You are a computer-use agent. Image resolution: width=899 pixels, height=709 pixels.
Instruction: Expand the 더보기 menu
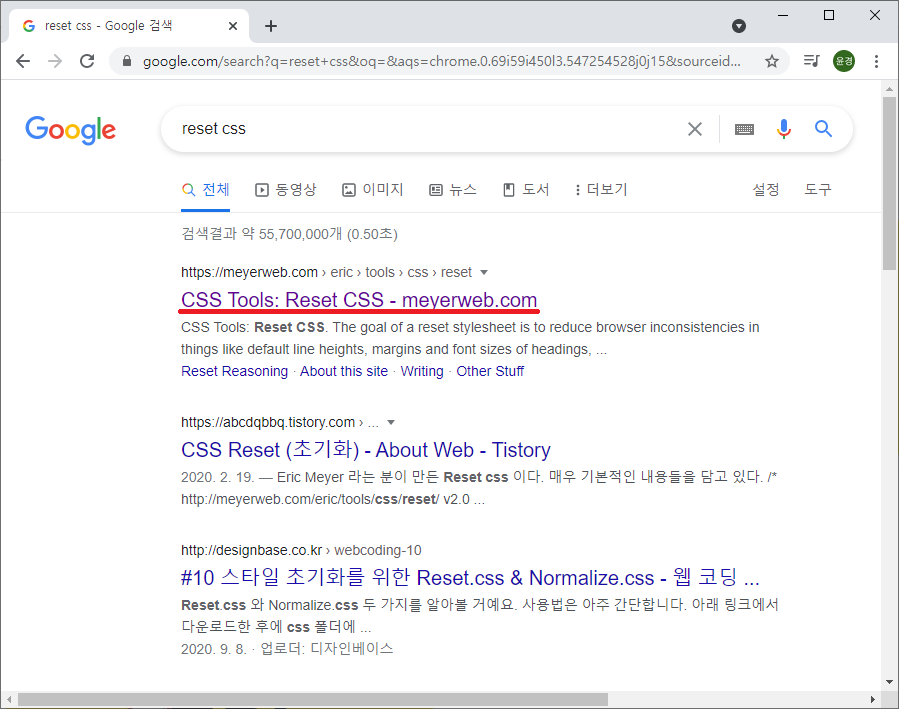click(x=601, y=190)
